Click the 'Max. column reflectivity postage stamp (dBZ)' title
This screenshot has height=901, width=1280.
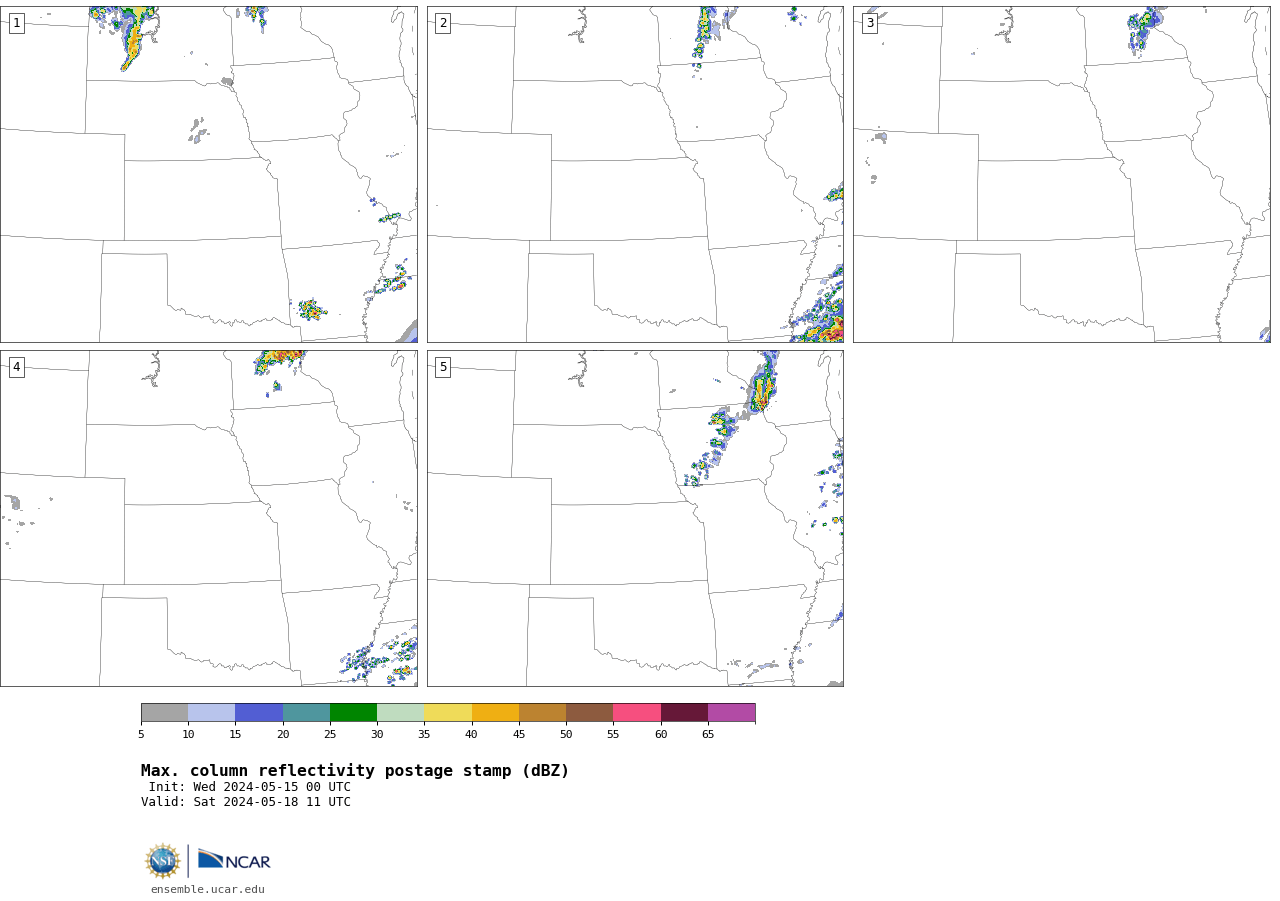click(355, 771)
